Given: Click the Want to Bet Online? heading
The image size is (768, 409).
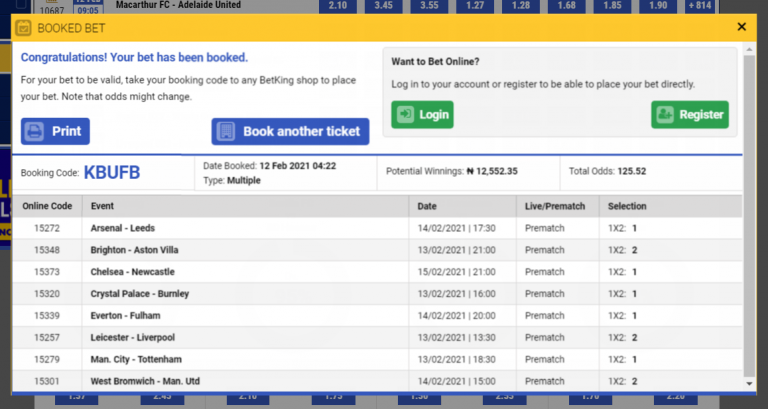Looking at the screenshot, I should [435, 62].
